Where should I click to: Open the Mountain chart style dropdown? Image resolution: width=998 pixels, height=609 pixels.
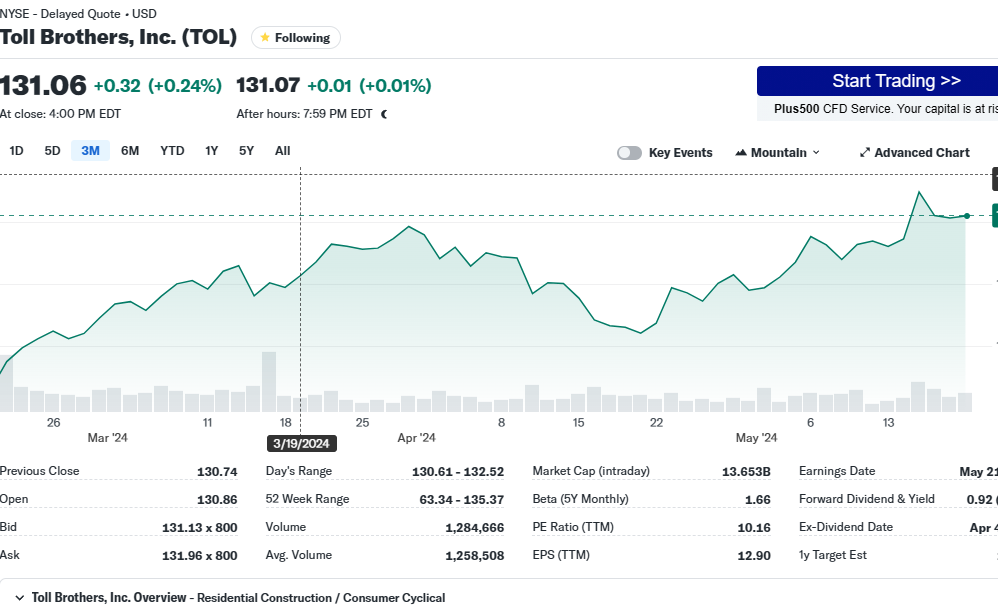tap(778, 153)
